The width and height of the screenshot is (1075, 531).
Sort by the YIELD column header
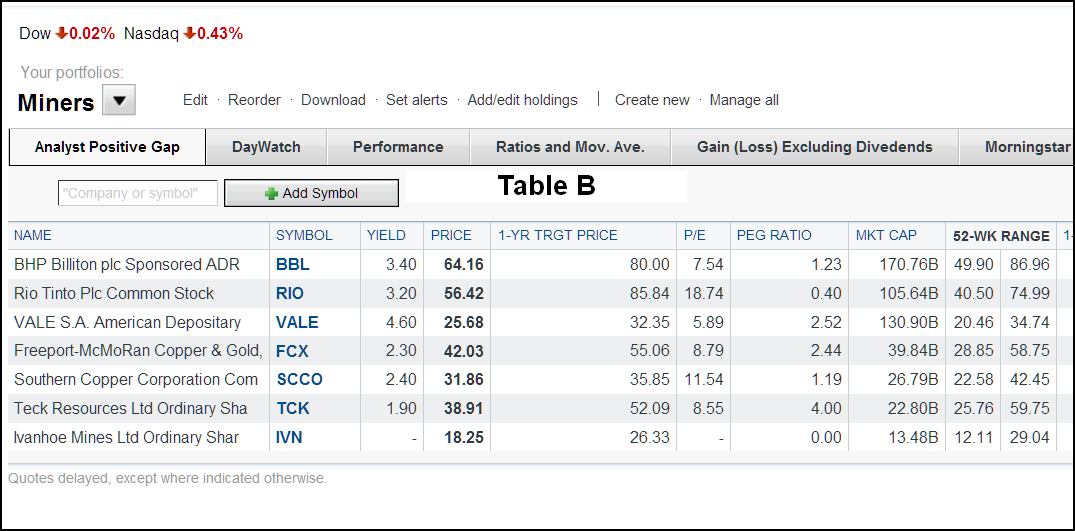coord(386,236)
